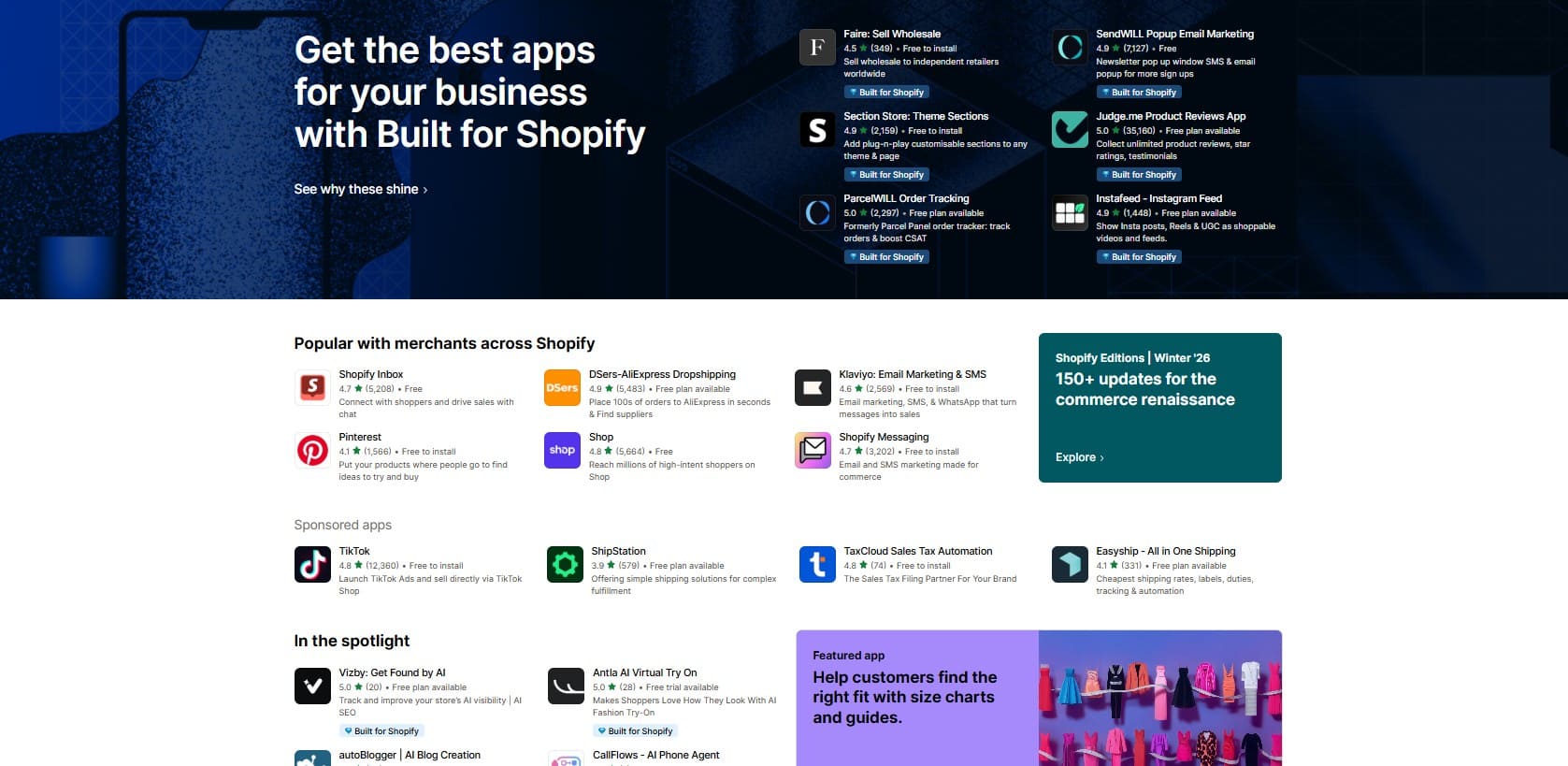The image size is (1568, 766).
Task: Click the Shopify Messaging envelope icon
Action: pyautogui.click(x=813, y=450)
